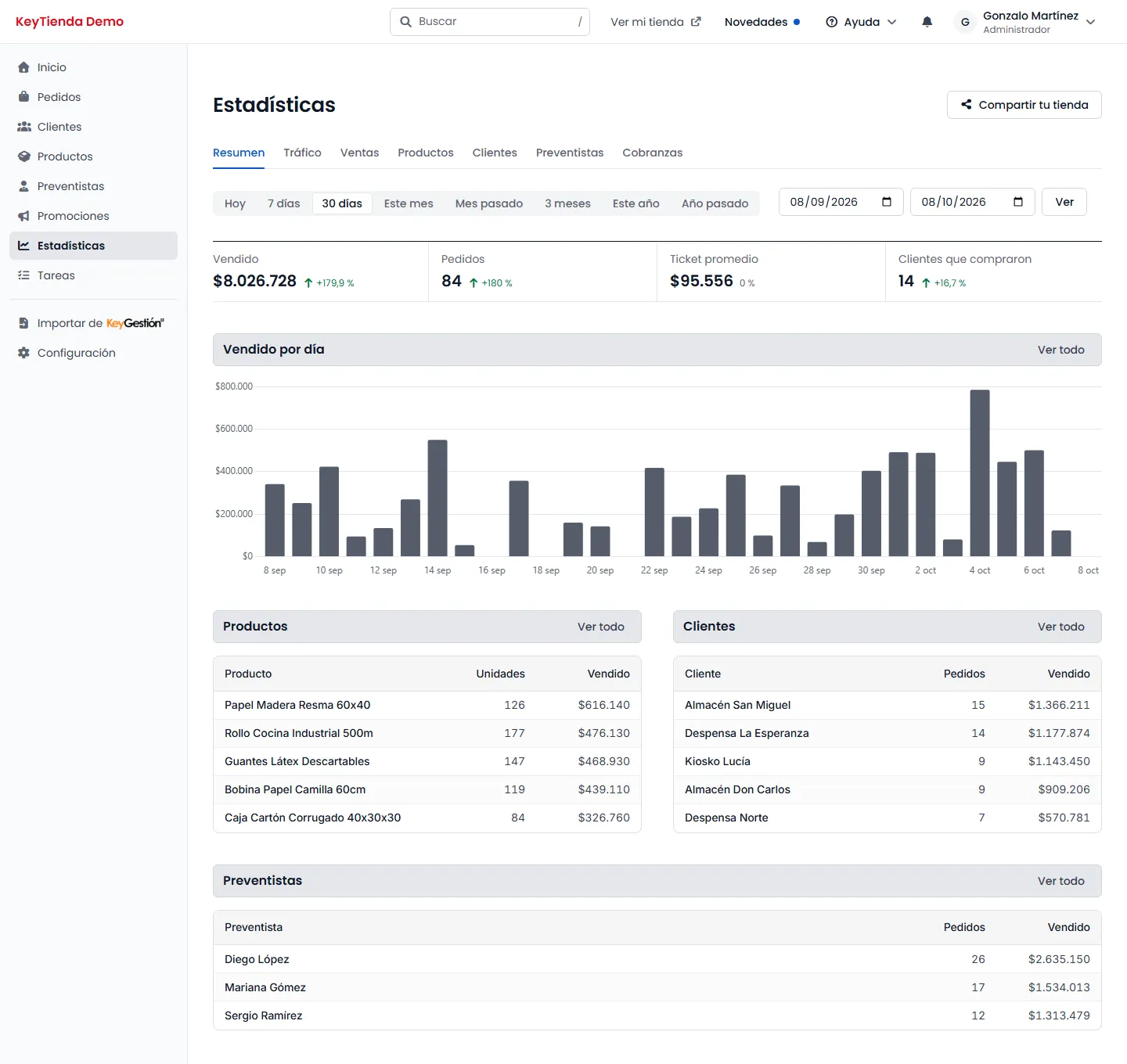Select the Mes pasado date range

click(489, 203)
